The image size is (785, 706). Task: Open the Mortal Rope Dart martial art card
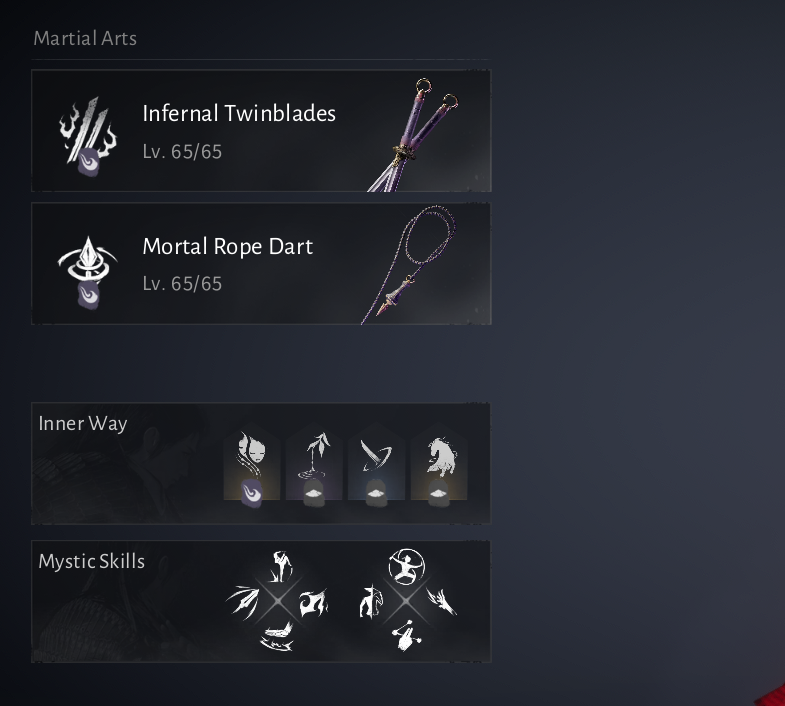coord(261,263)
